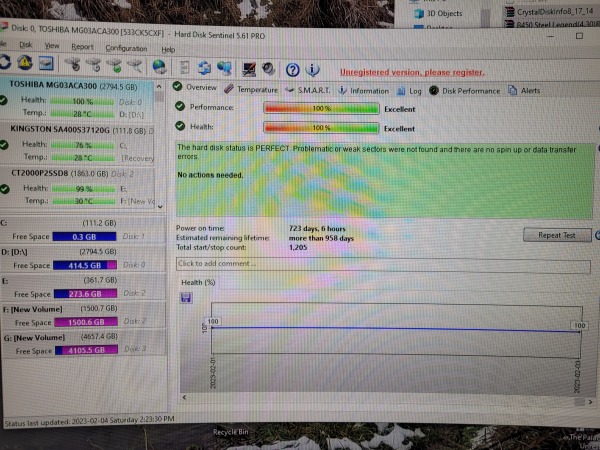
Task: Click the 'Click to add comment' field
Action: (383, 264)
